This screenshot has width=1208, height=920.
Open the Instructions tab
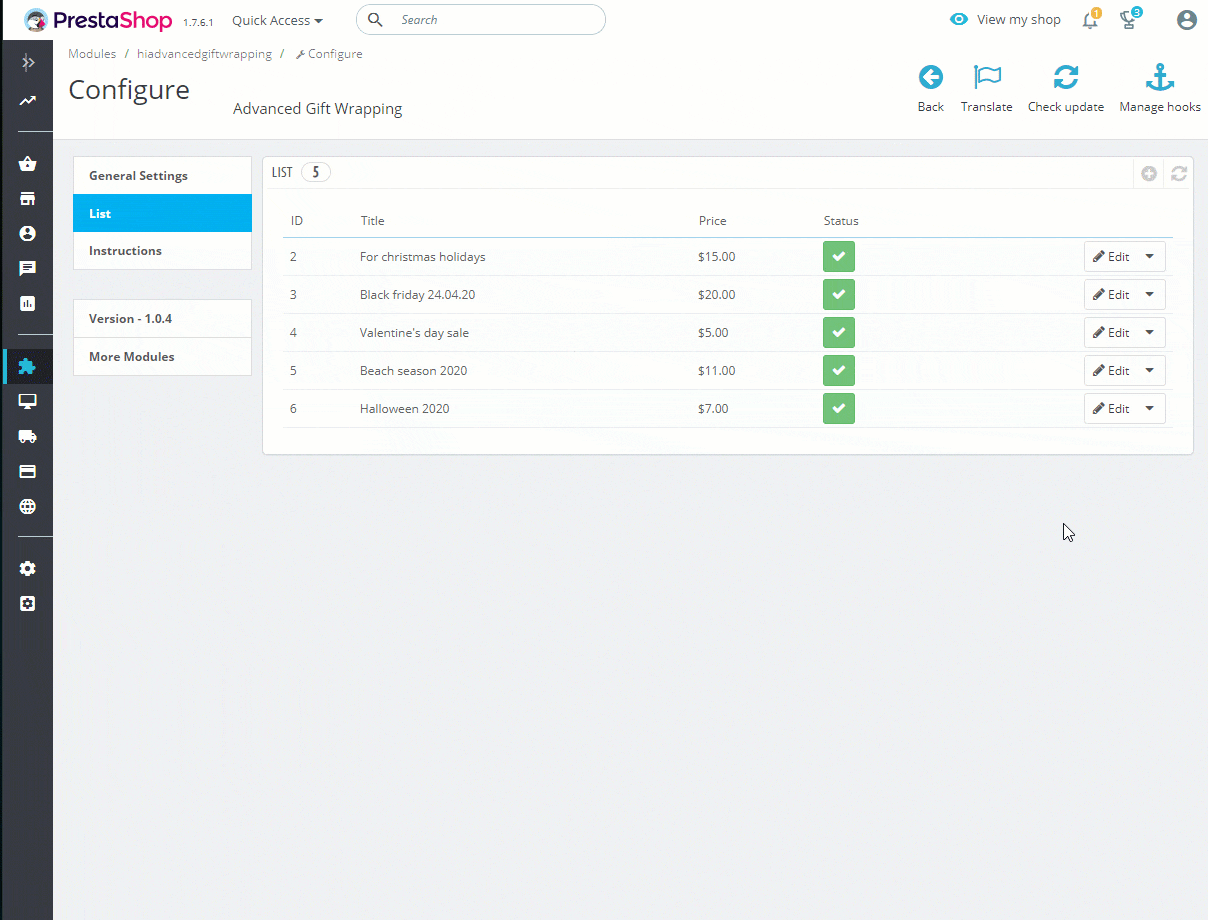pyautogui.click(x=162, y=251)
